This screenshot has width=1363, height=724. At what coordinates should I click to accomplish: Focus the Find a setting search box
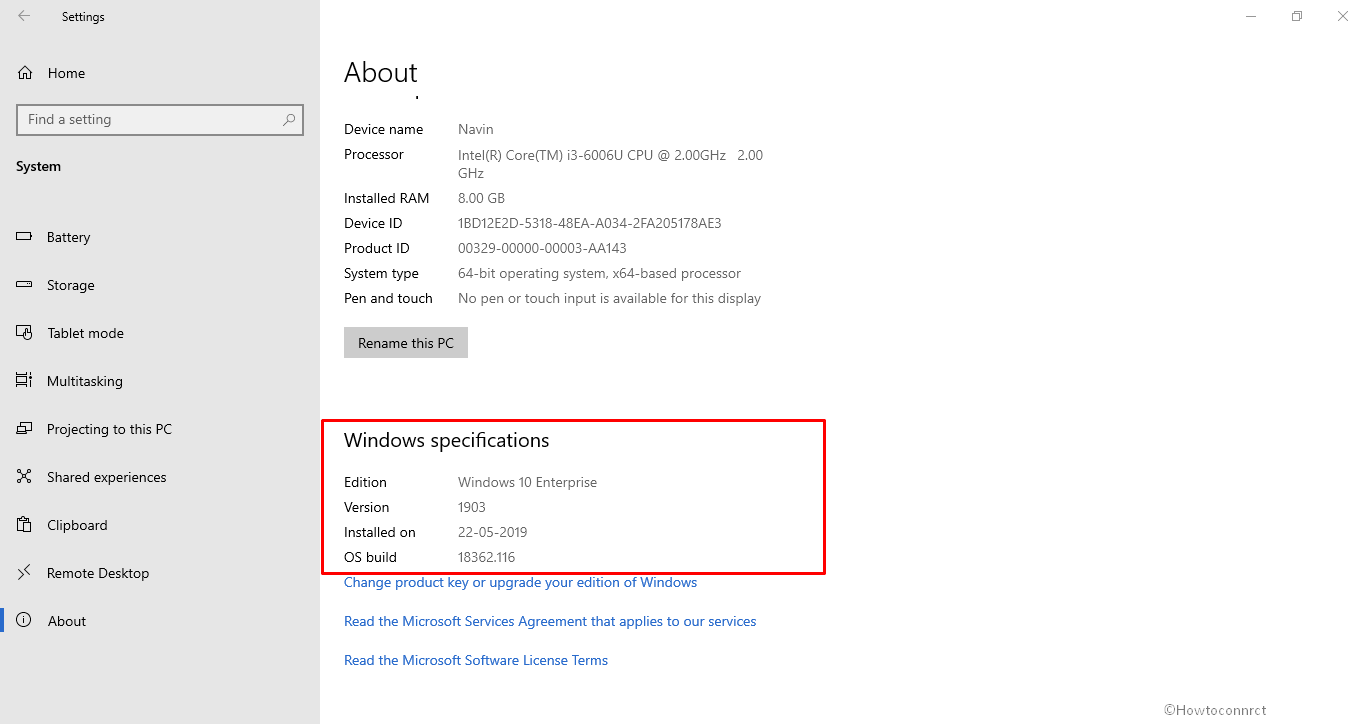160,119
